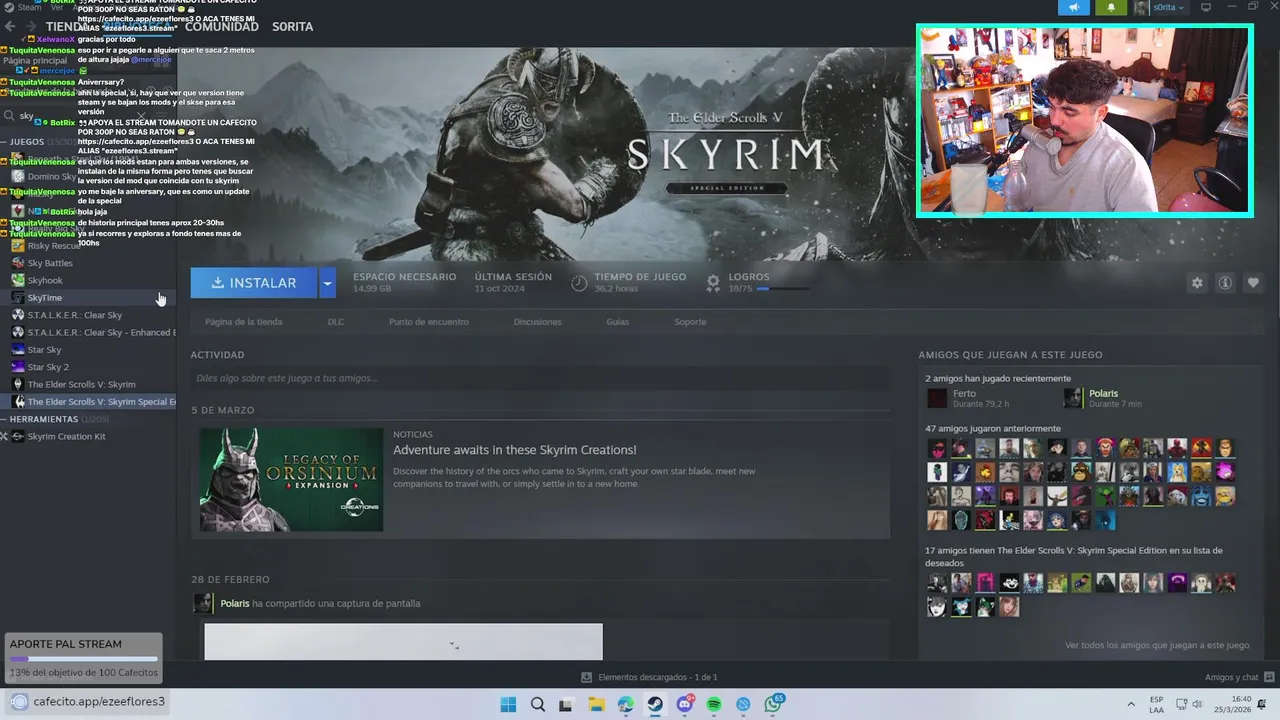Open Steam icon in taskbar
Viewport: 1280px width, 720px height.
[x=655, y=704]
